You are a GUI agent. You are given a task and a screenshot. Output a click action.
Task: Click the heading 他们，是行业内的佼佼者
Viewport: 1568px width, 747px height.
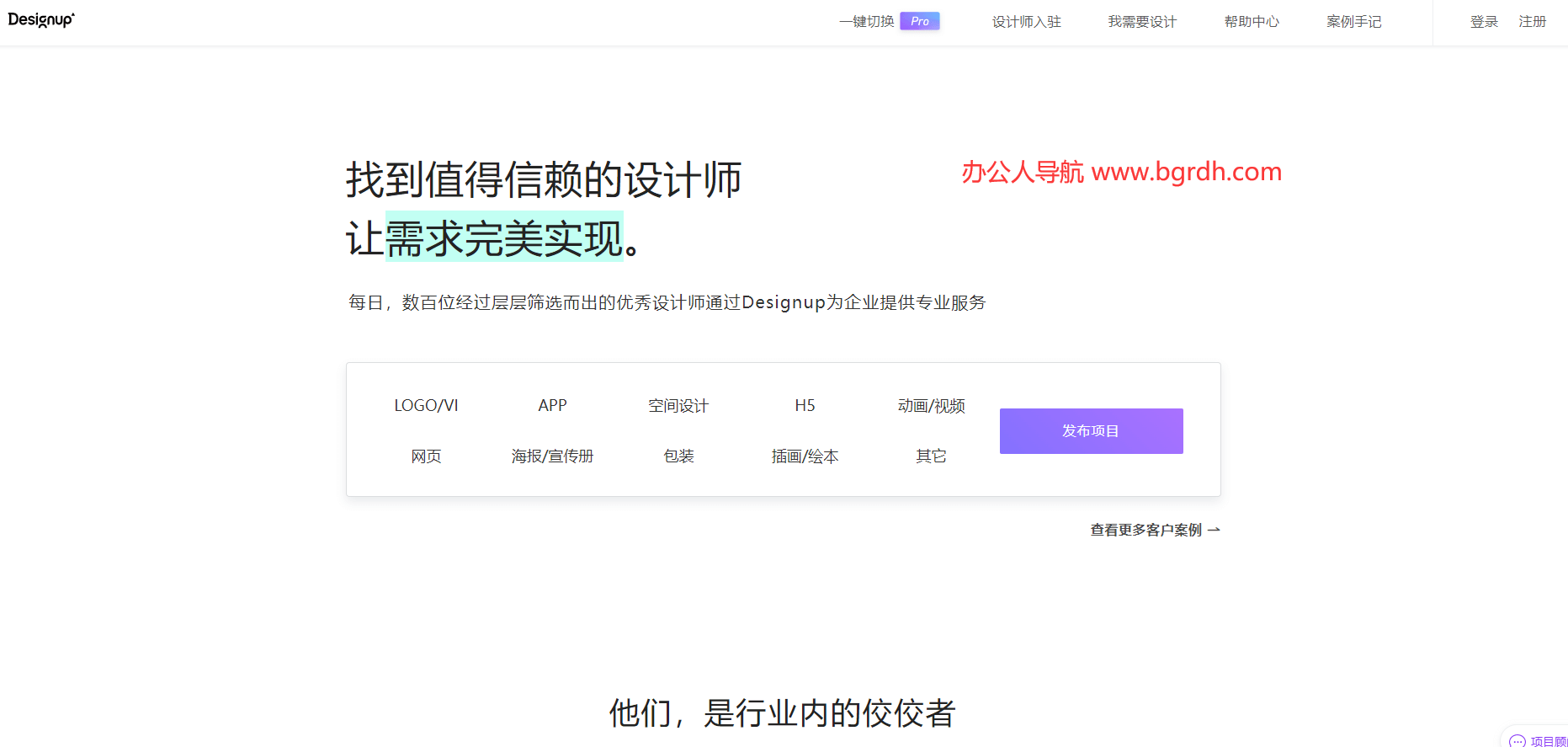pos(783,712)
